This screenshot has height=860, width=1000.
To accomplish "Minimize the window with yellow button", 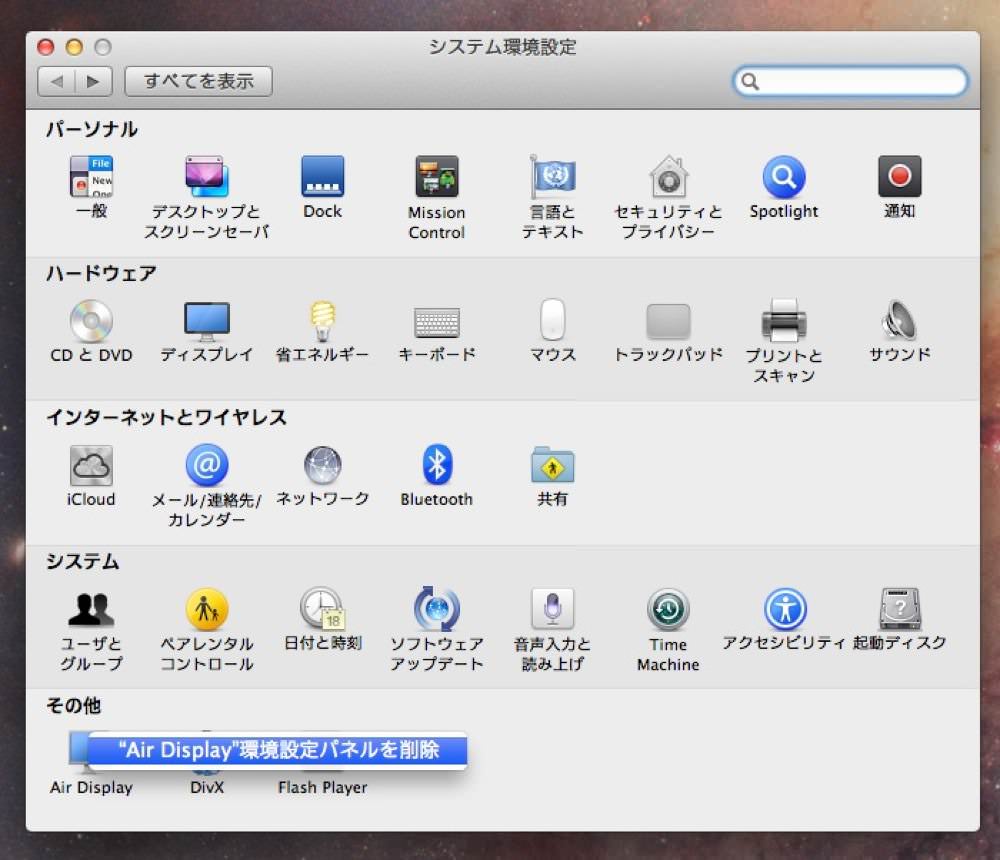I will tap(74, 47).
